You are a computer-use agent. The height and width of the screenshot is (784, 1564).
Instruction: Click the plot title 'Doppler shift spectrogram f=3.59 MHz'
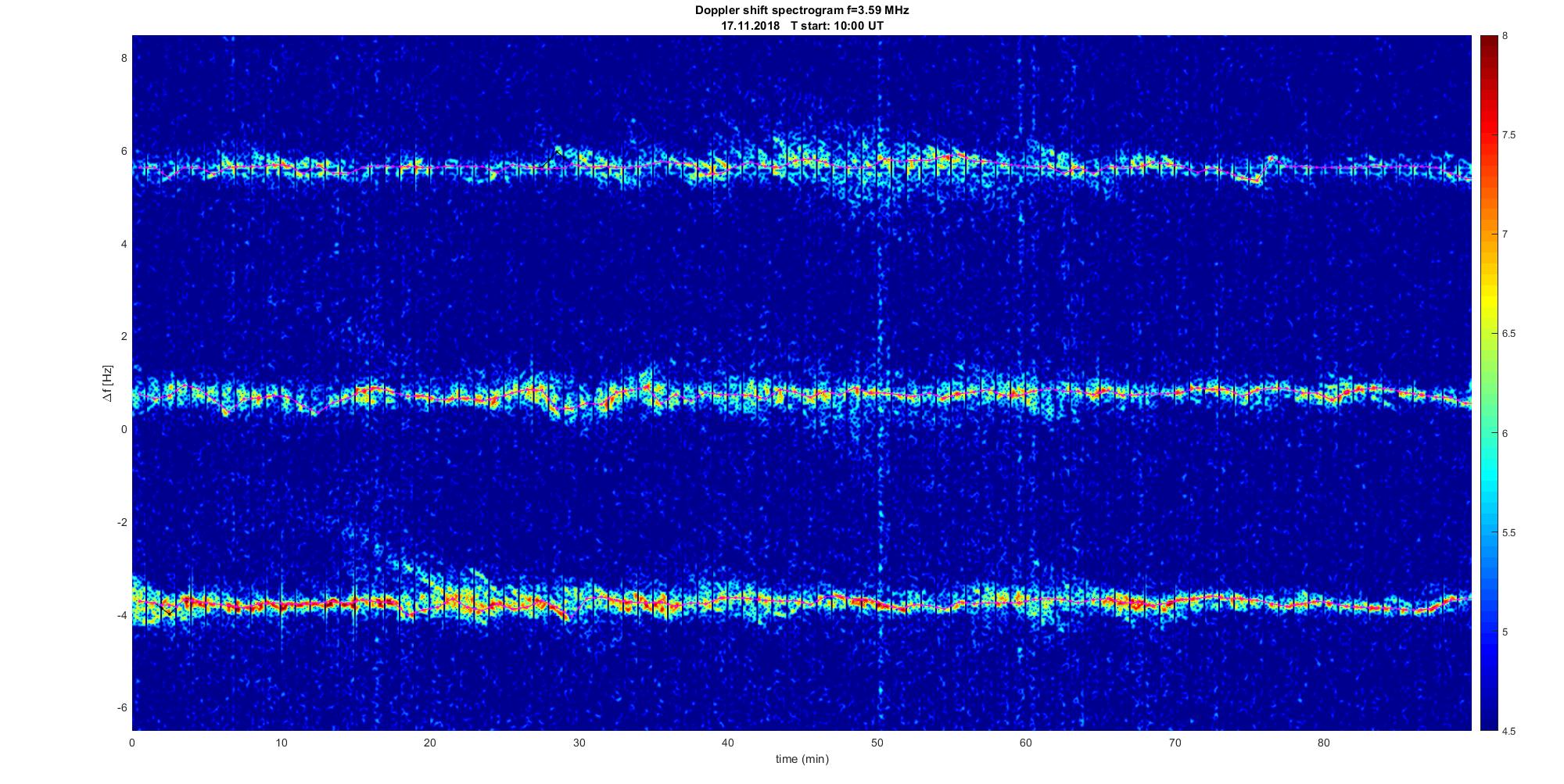(x=802, y=11)
